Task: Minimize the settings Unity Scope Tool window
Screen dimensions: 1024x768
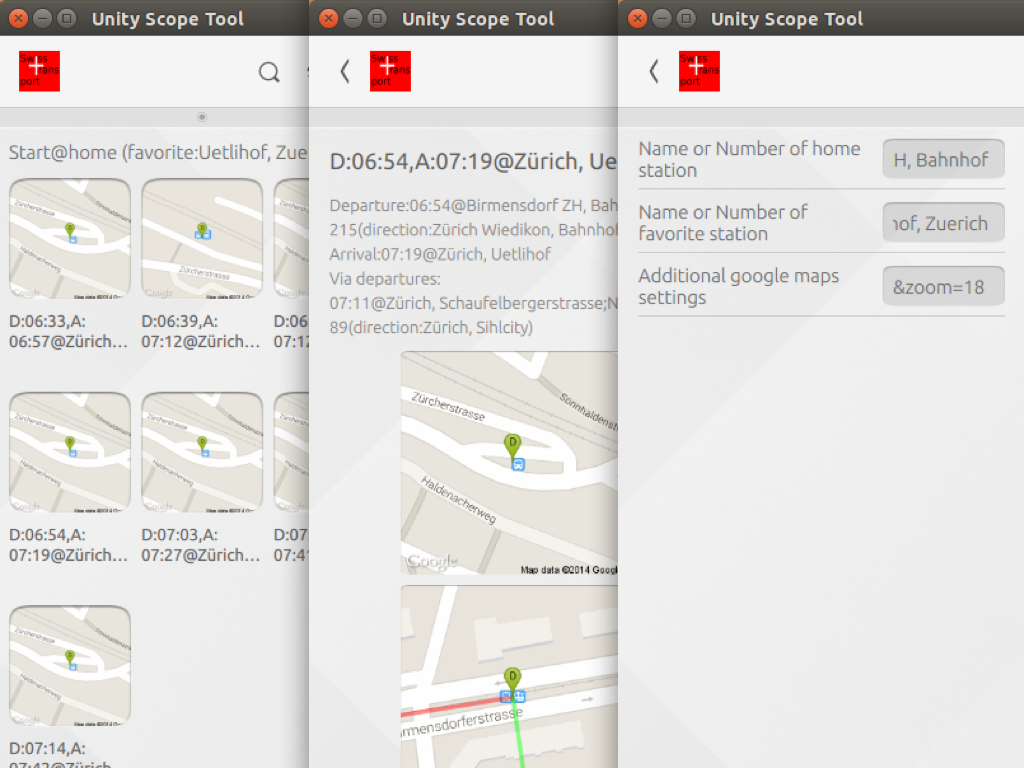Action: coord(662,18)
